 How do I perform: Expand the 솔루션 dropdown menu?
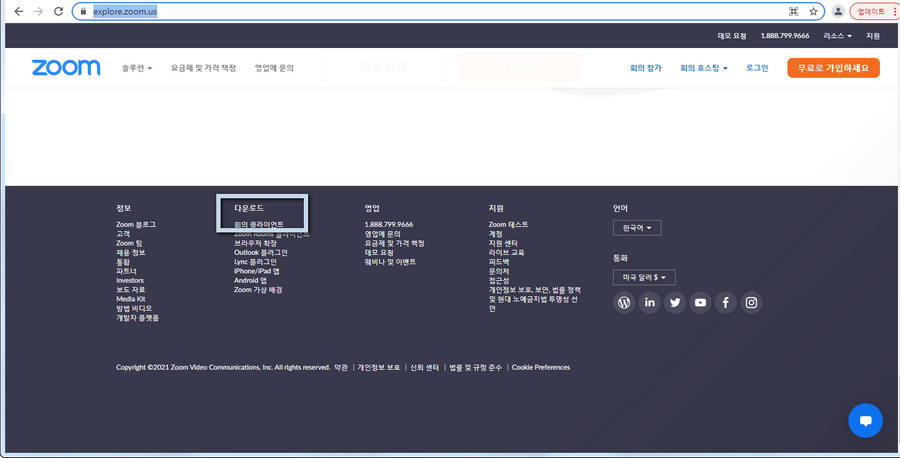137,68
